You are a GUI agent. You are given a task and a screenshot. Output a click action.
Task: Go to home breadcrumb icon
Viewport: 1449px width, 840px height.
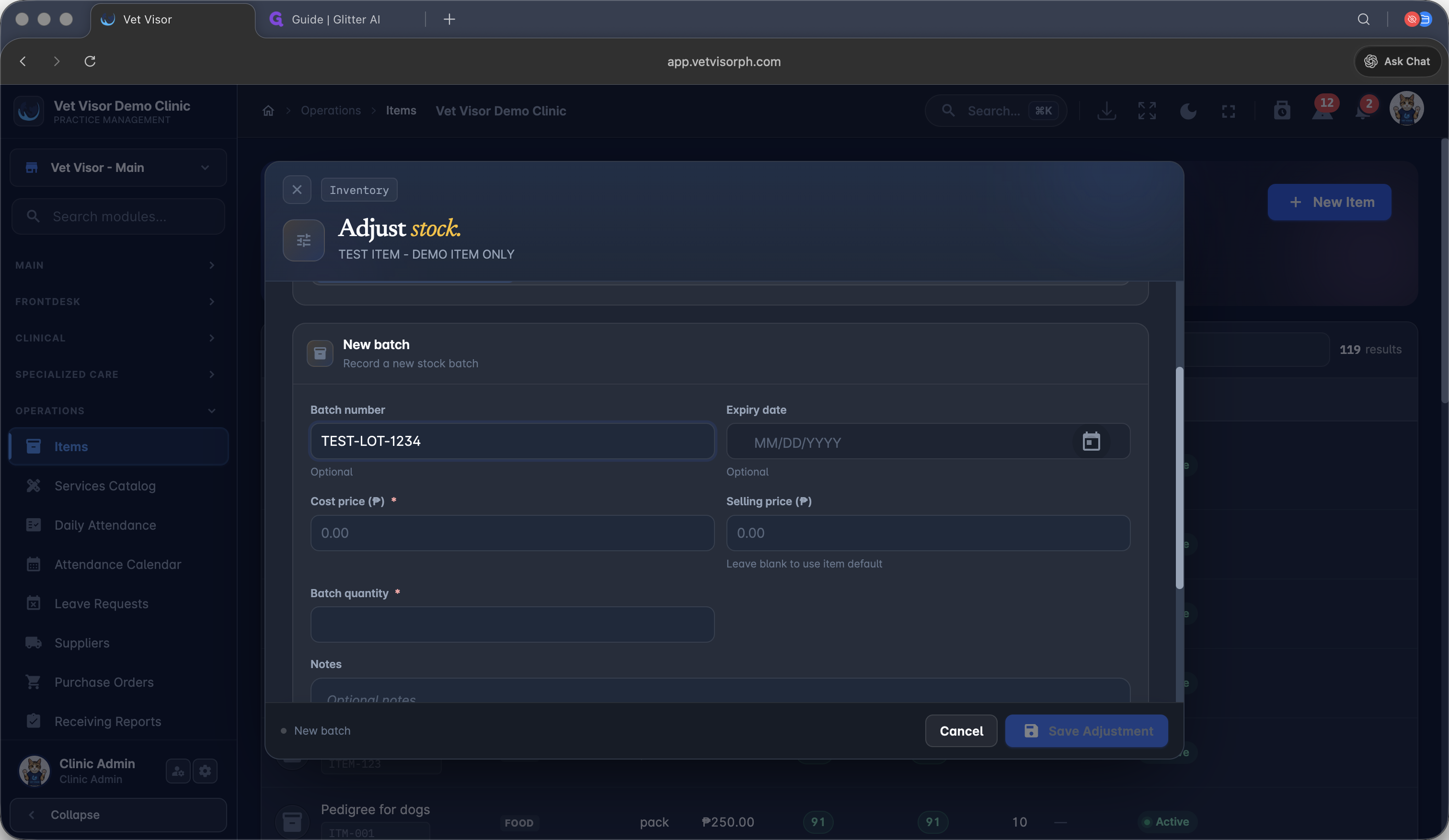click(268, 111)
